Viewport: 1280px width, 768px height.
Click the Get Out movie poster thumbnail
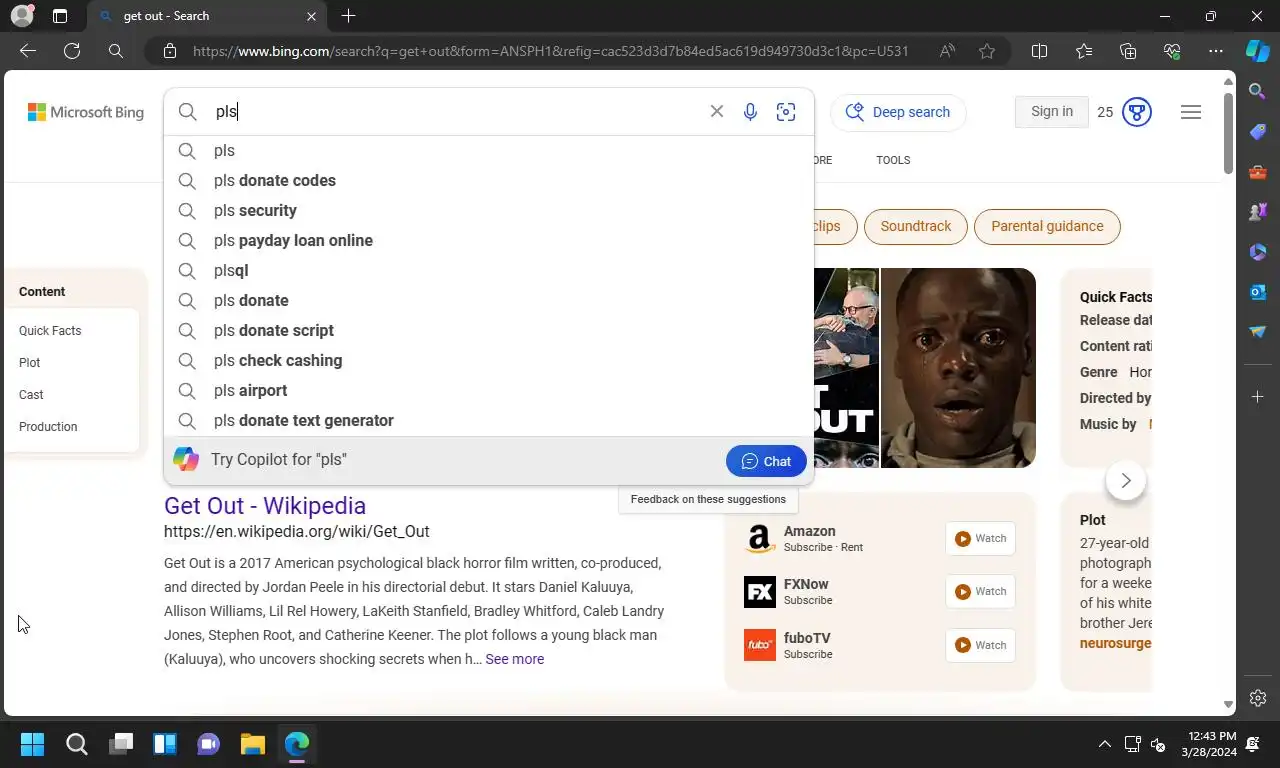click(x=847, y=368)
